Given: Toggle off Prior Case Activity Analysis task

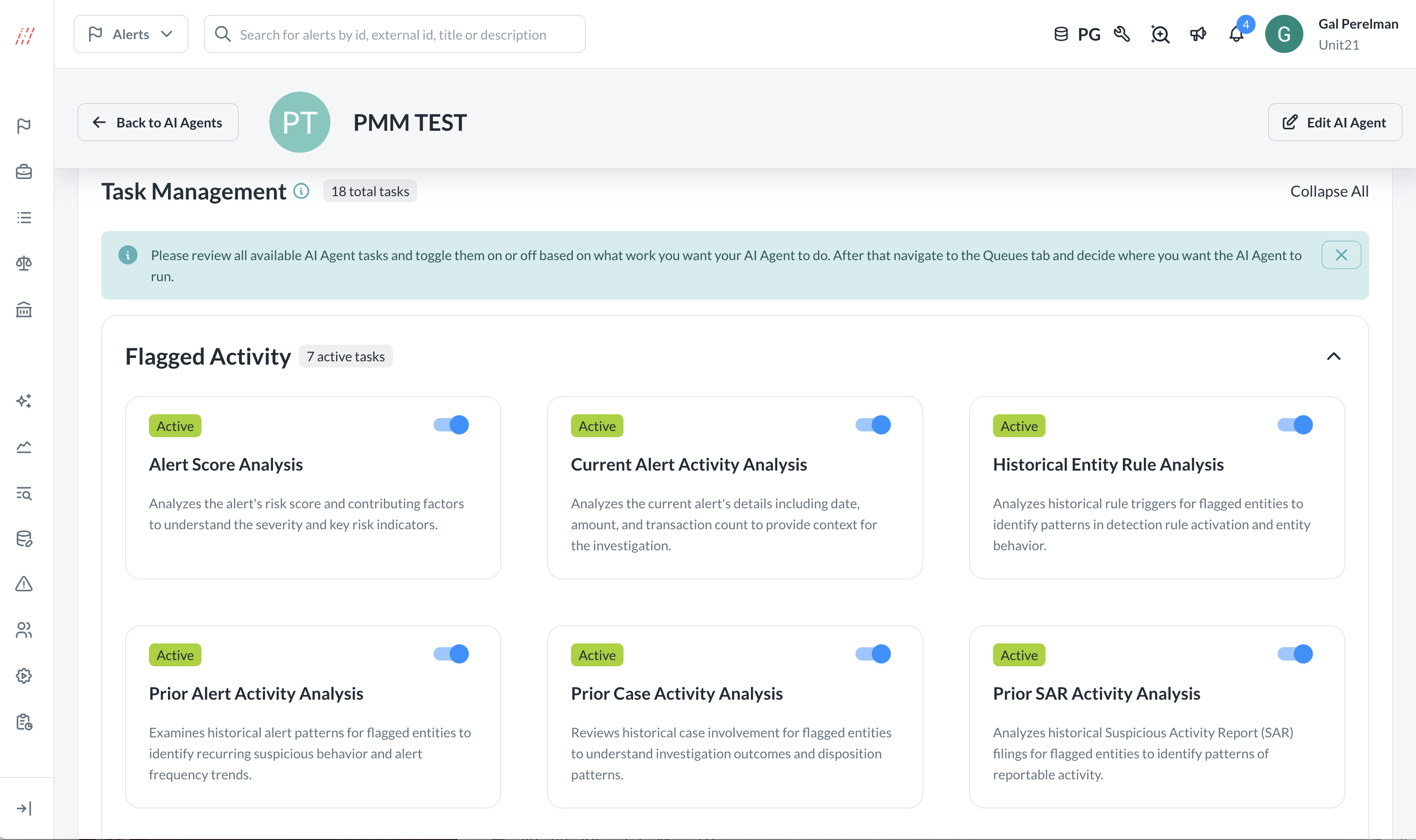Looking at the screenshot, I should [873, 654].
